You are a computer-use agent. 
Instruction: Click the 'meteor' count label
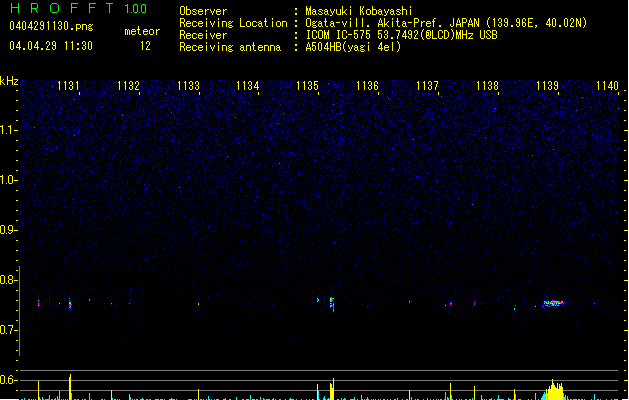tap(142, 31)
